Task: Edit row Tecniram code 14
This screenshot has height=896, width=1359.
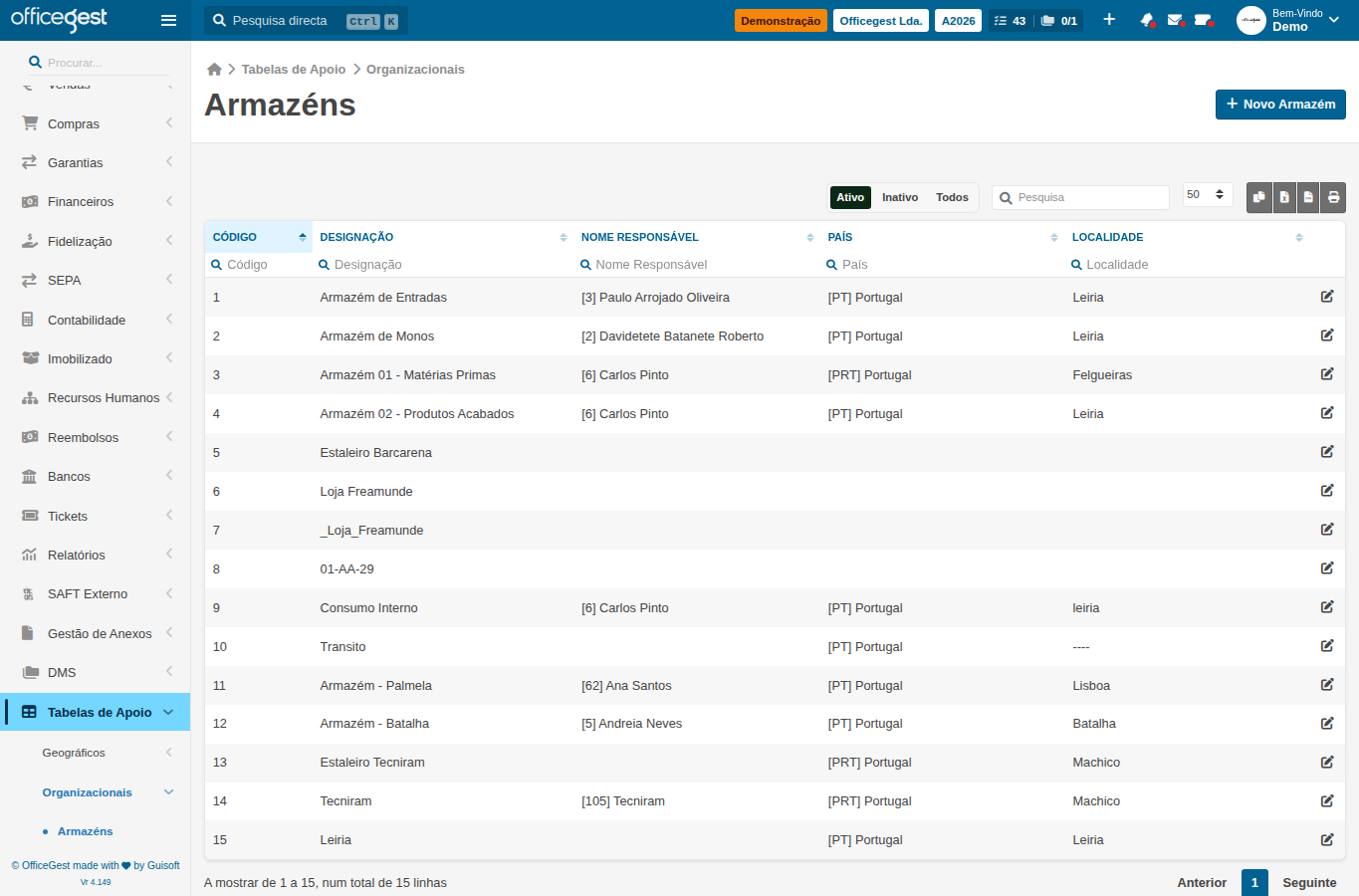Action: click(1327, 800)
